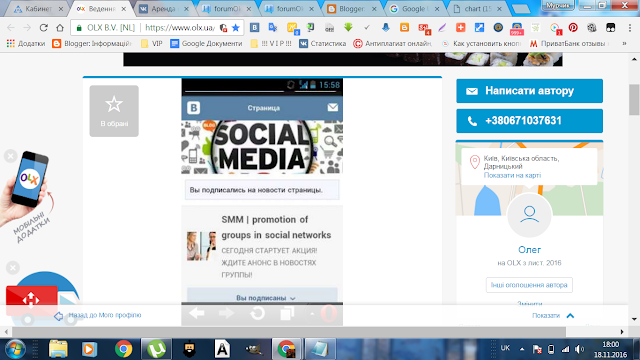Close the delivery truck promo banner
The image size is (640, 360).
(13, 268)
